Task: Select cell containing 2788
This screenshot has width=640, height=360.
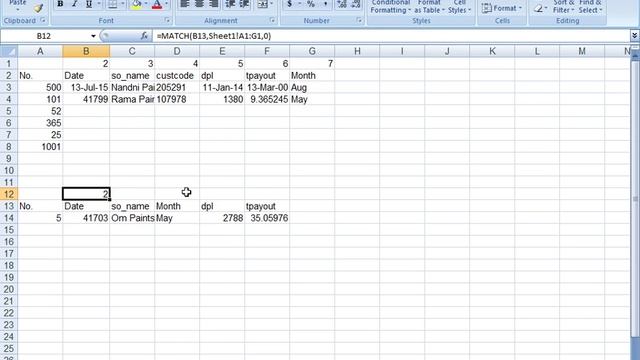Action: (222, 218)
